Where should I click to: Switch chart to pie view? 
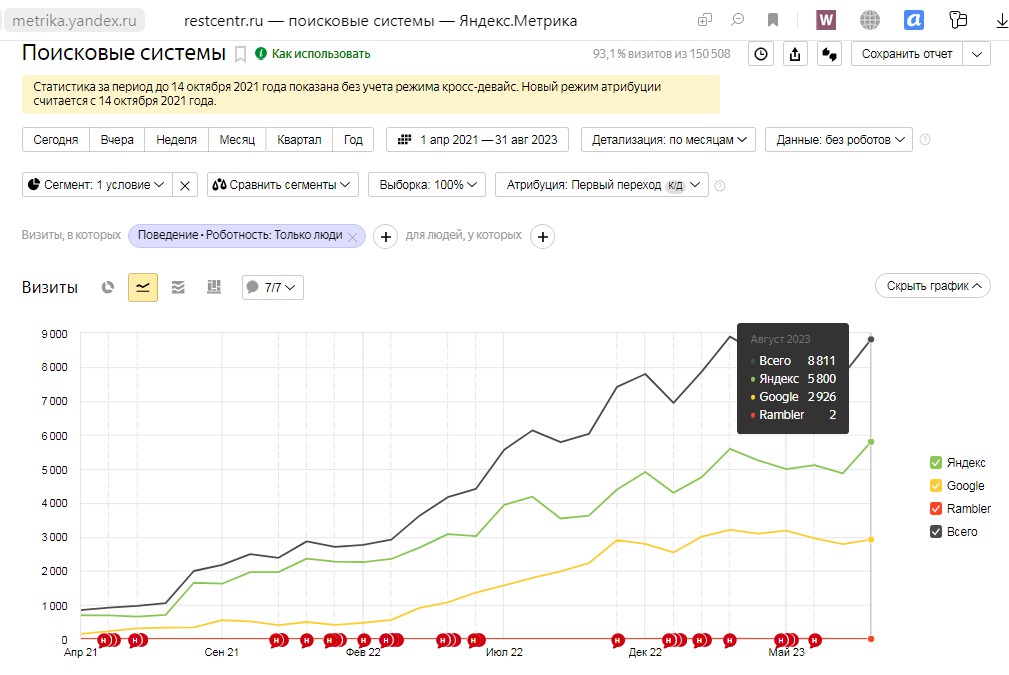click(108, 287)
